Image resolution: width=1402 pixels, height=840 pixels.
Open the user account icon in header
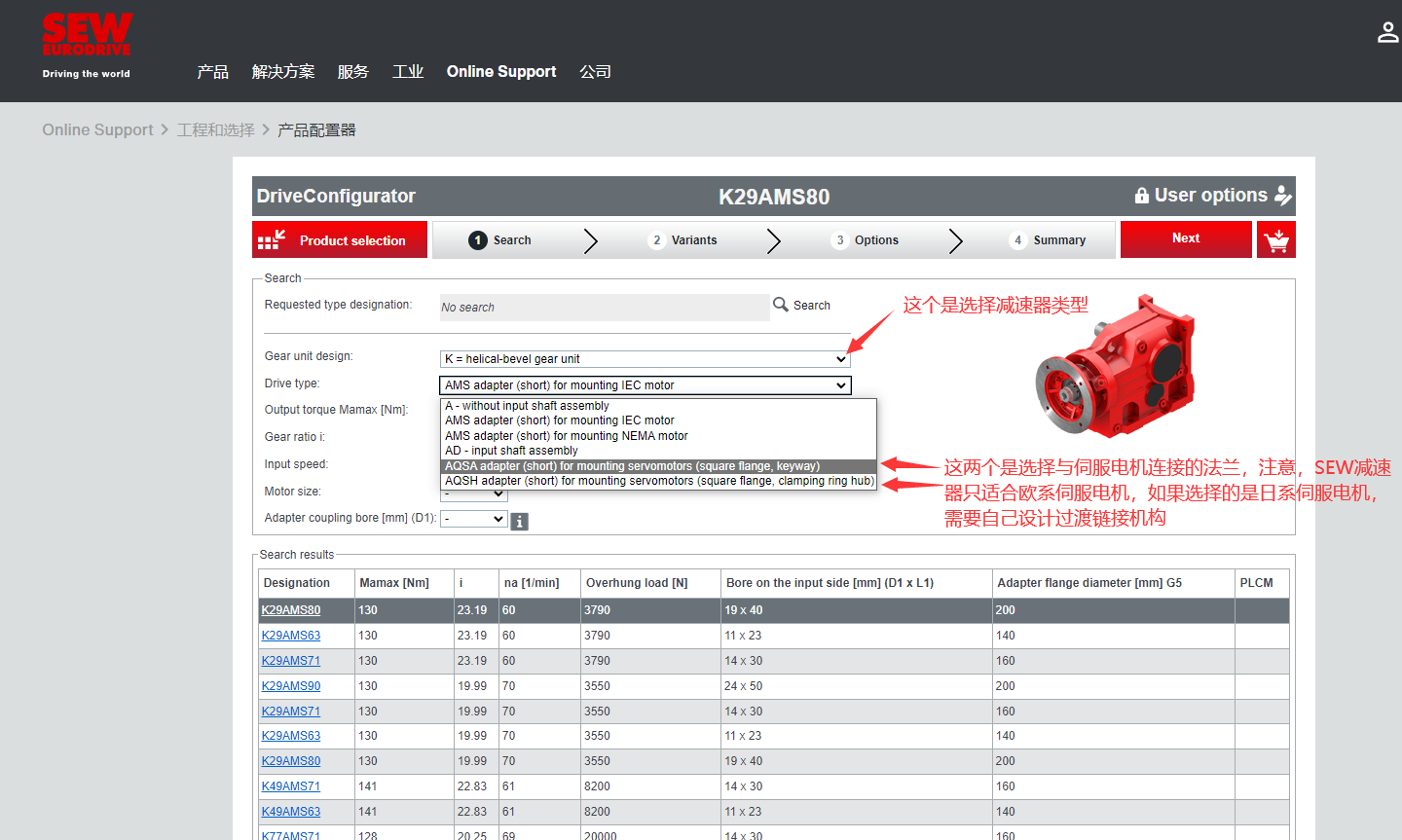coord(1387,33)
